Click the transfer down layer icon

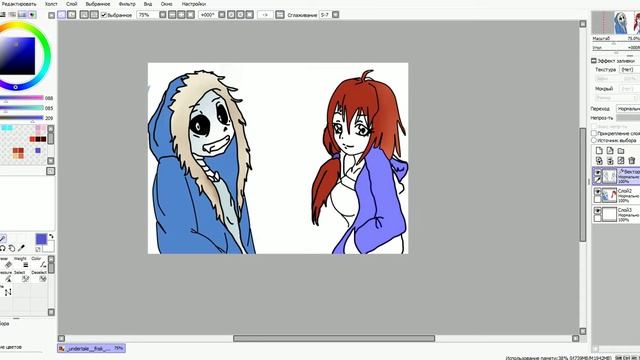click(x=599, y=160)
